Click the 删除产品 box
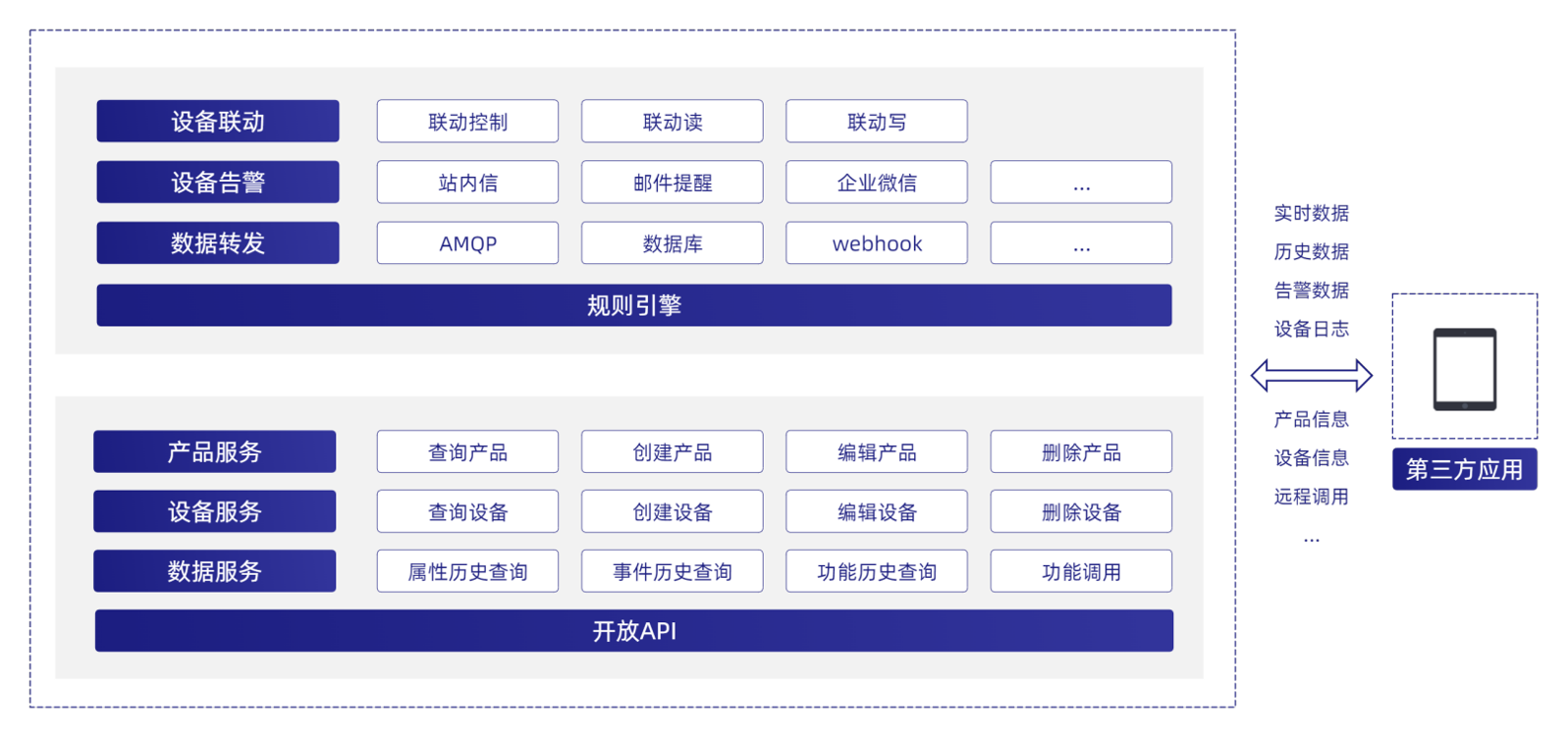Viewport: 1568px width, 738px height. pos(1081,452)
